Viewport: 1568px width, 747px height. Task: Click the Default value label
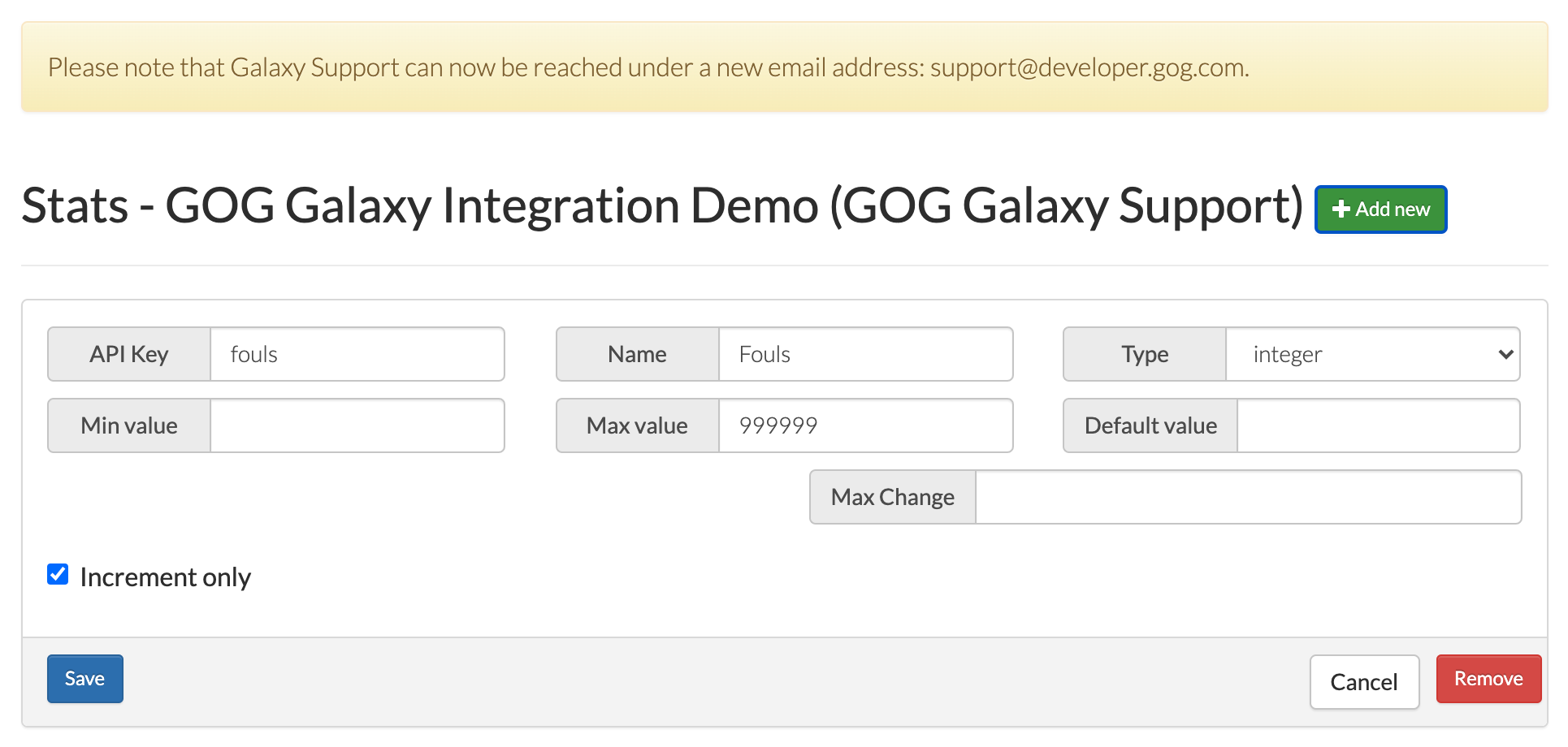pos(1150,425)
